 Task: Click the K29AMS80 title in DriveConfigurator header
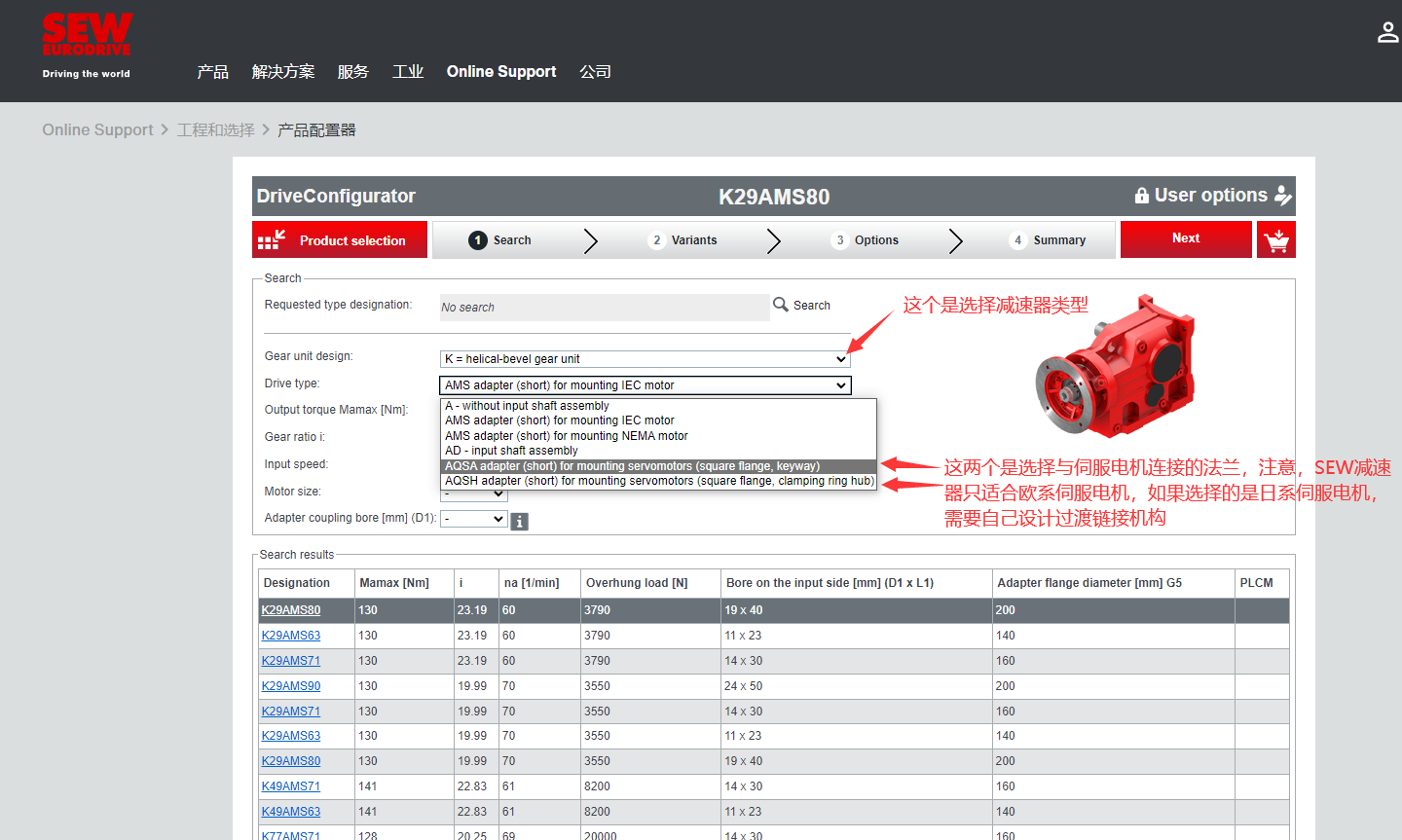coord(774,197)
